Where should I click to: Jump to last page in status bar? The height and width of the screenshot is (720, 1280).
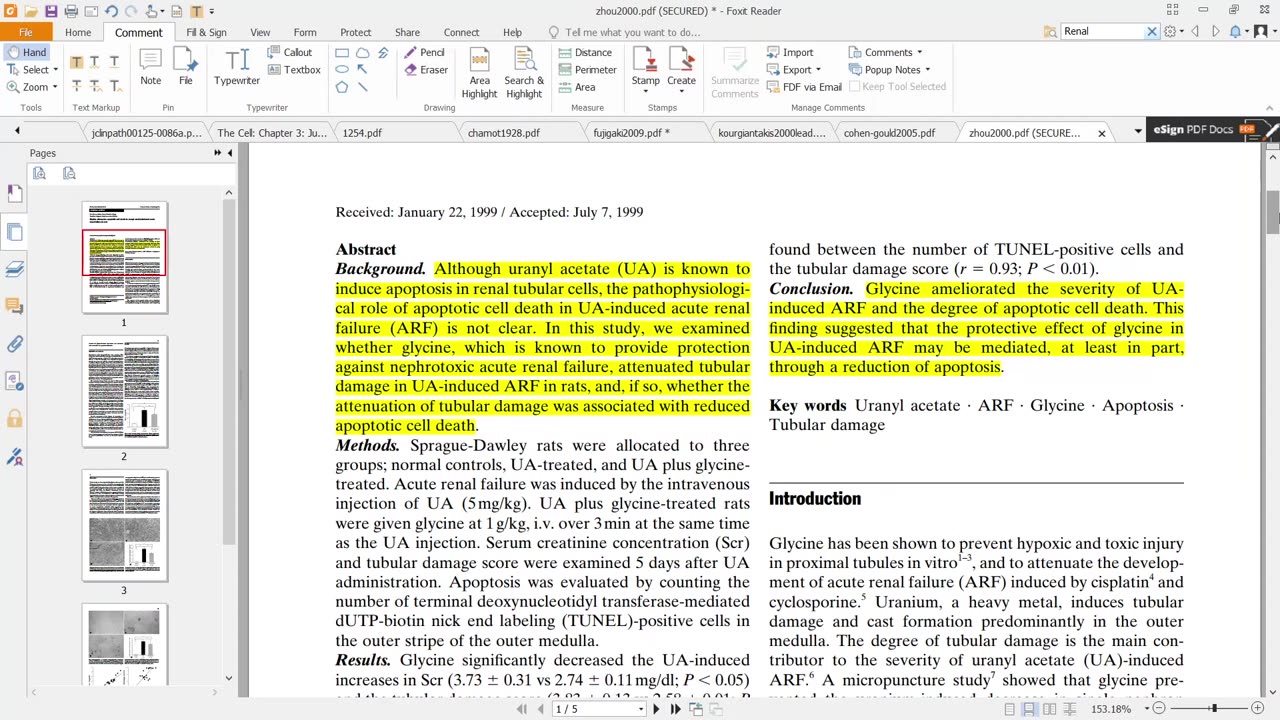tap(675, 709)
